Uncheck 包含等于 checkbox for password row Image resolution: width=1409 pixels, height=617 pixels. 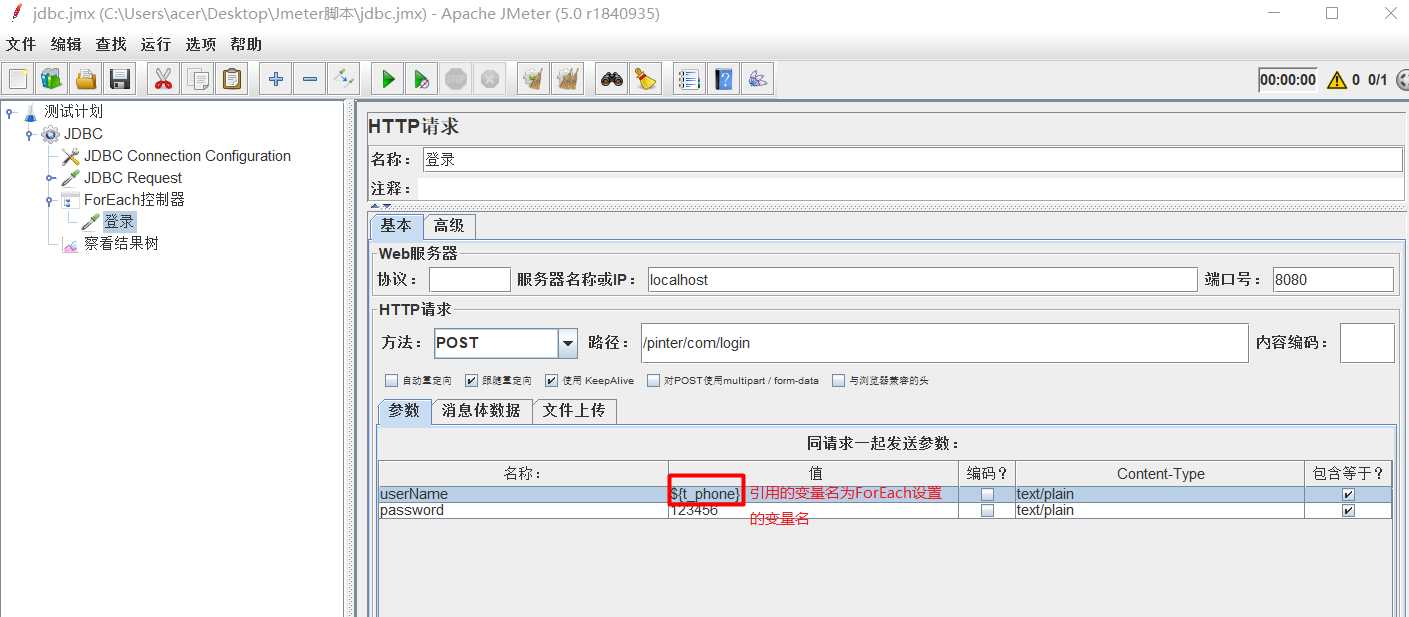1348,510
